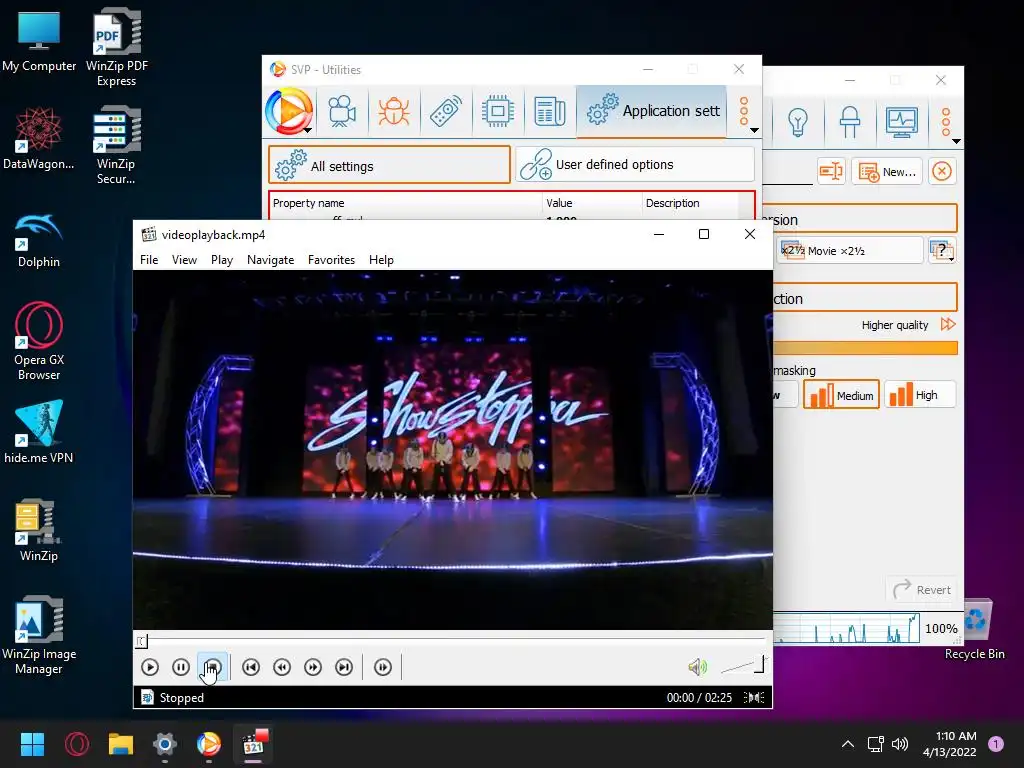
Task: Open the video camera tab in SVP Utilities
Action: point(342,111)
